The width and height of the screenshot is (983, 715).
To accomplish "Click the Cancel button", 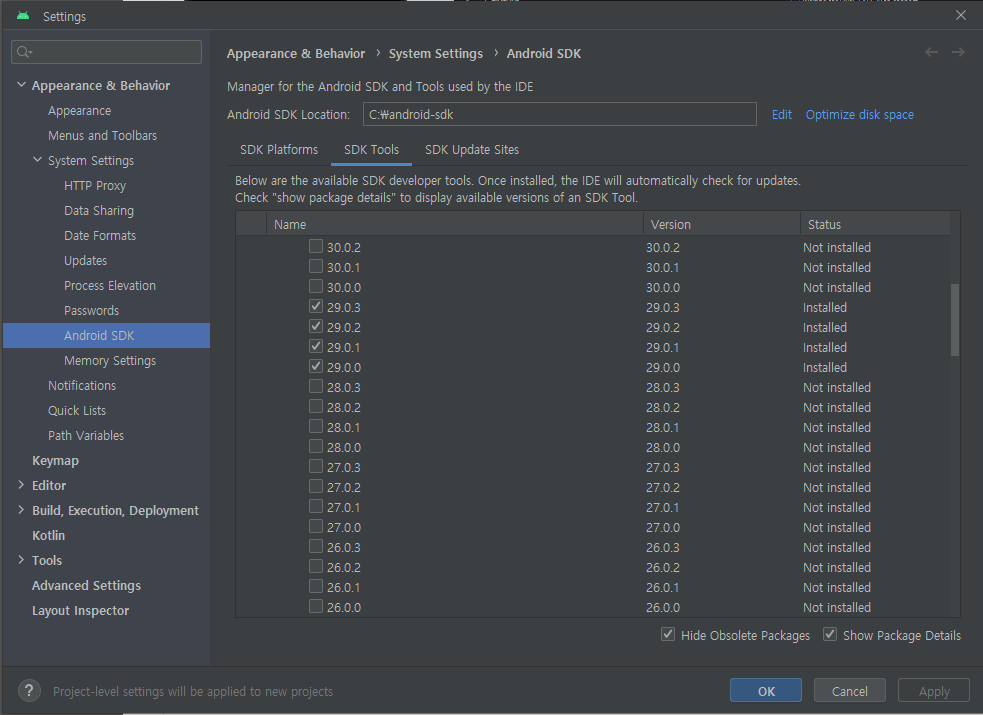I will (x=849, y=691).
